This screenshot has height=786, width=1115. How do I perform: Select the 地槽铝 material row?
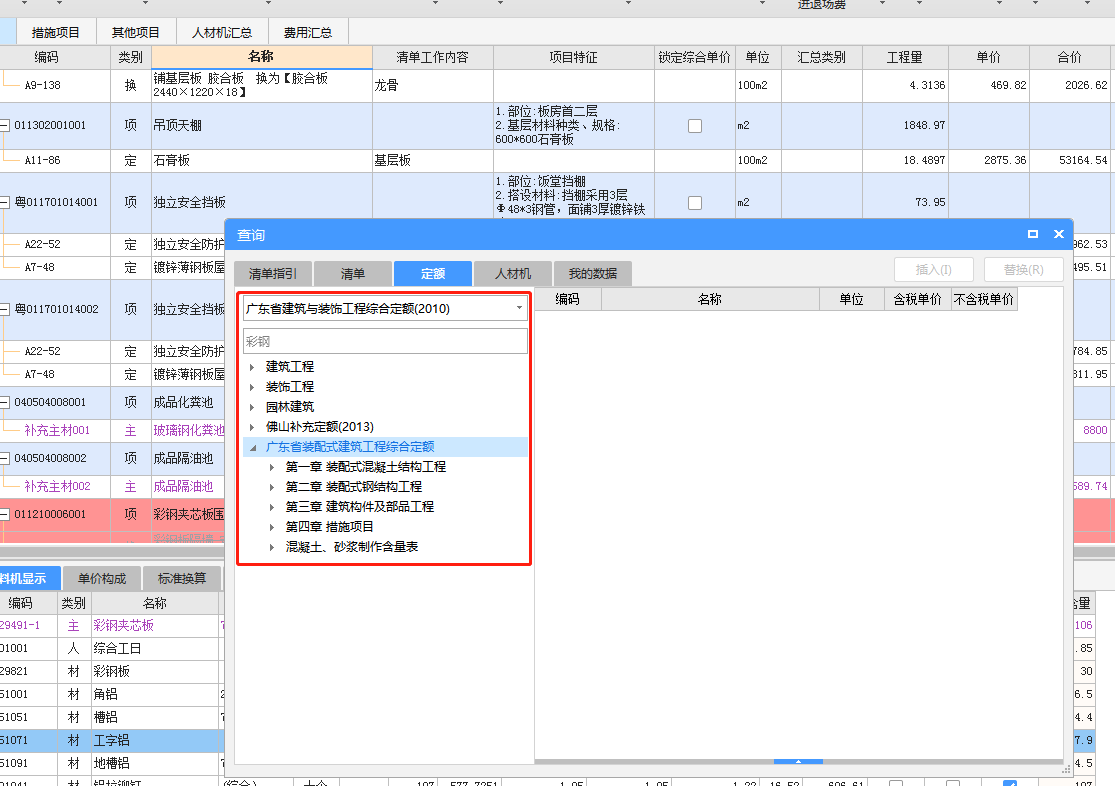pyautogui.click(x=112, y=763)
